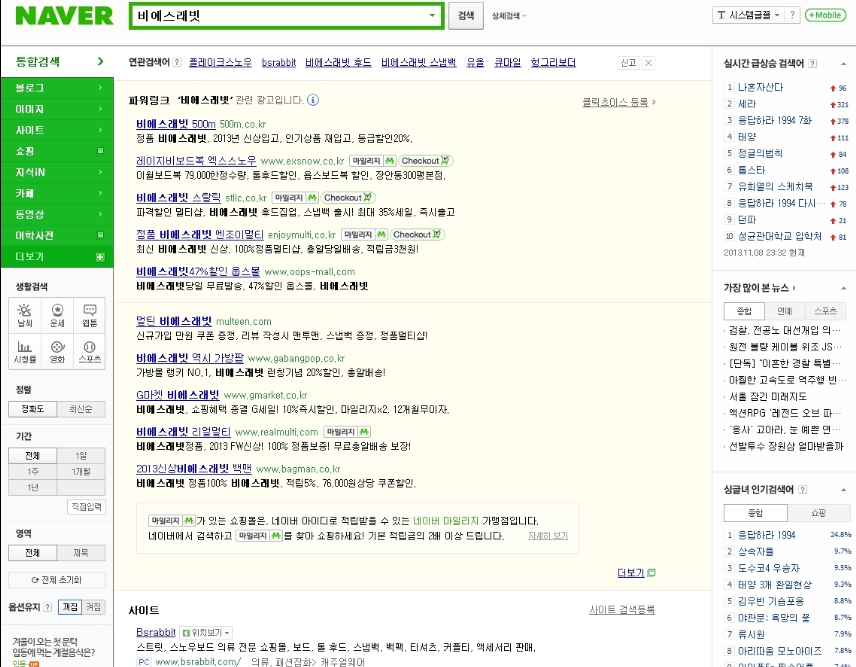Turn option keeping to 꺼짐
This screenshot has height=667, width=856.
pos(70,607)
